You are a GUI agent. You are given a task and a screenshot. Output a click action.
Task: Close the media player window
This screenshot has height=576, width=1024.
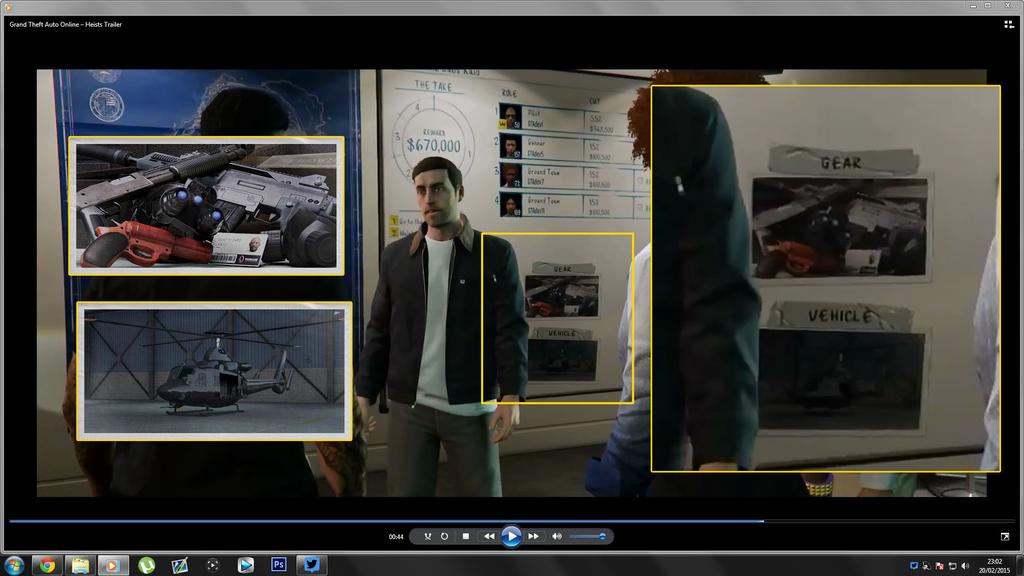point(1008,5)
